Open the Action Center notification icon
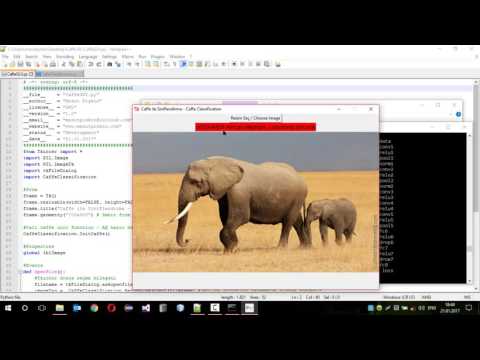Viewport: 480px width, 360px height. [x=469, y=308]
